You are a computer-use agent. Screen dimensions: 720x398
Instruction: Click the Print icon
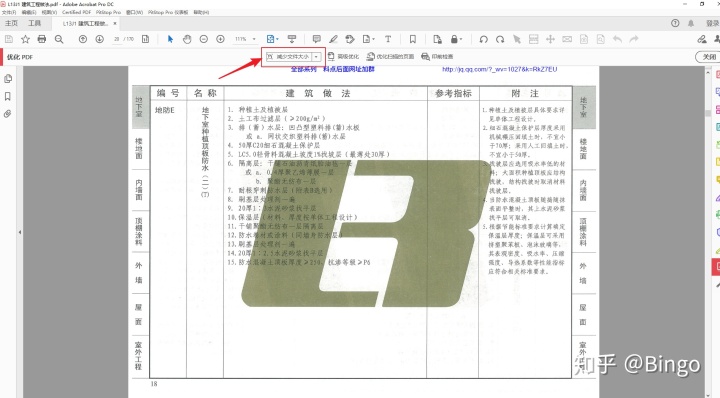42,39
